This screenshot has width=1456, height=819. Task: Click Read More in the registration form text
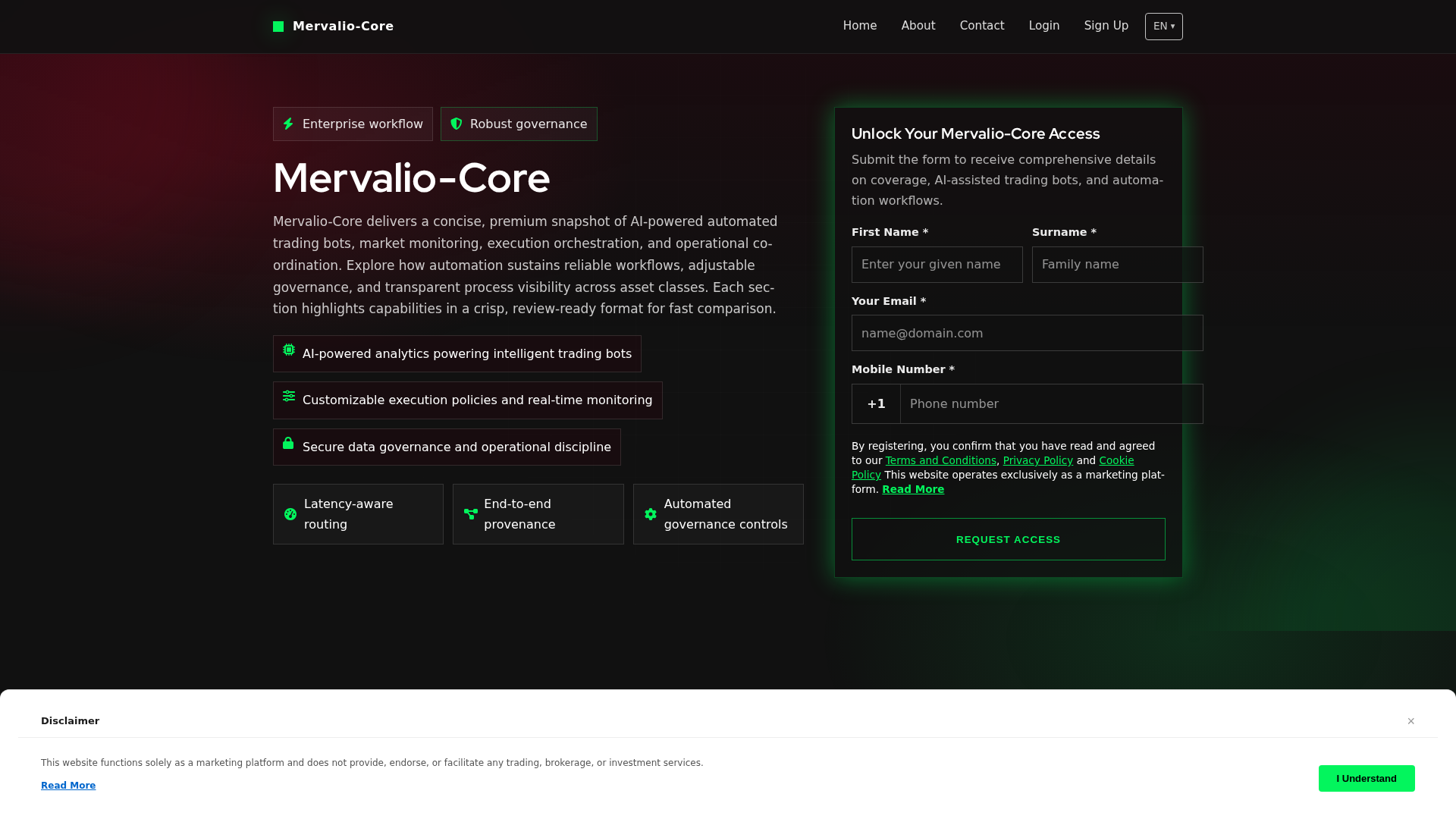coord(913,489)
